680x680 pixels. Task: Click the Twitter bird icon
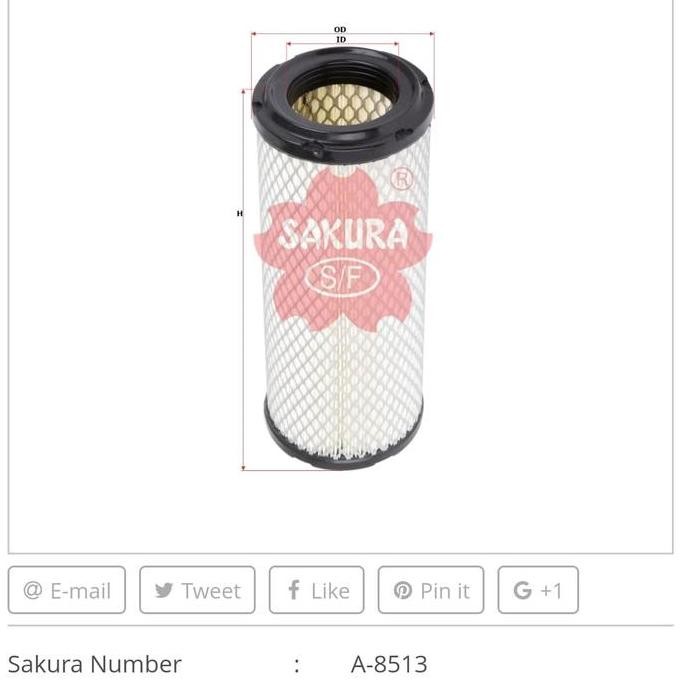[164, 590]
